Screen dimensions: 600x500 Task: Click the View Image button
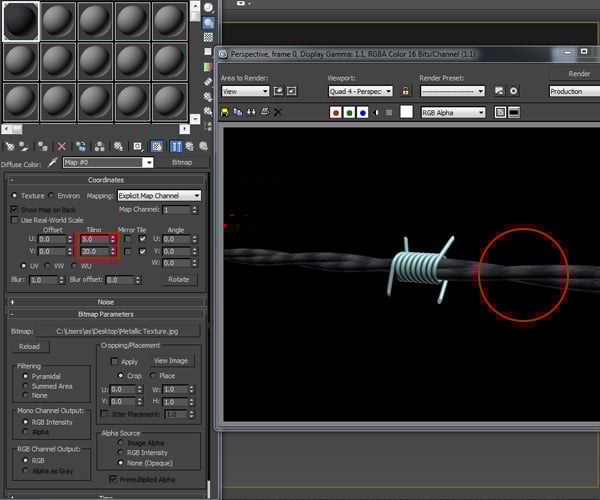[x=172, y=361]
